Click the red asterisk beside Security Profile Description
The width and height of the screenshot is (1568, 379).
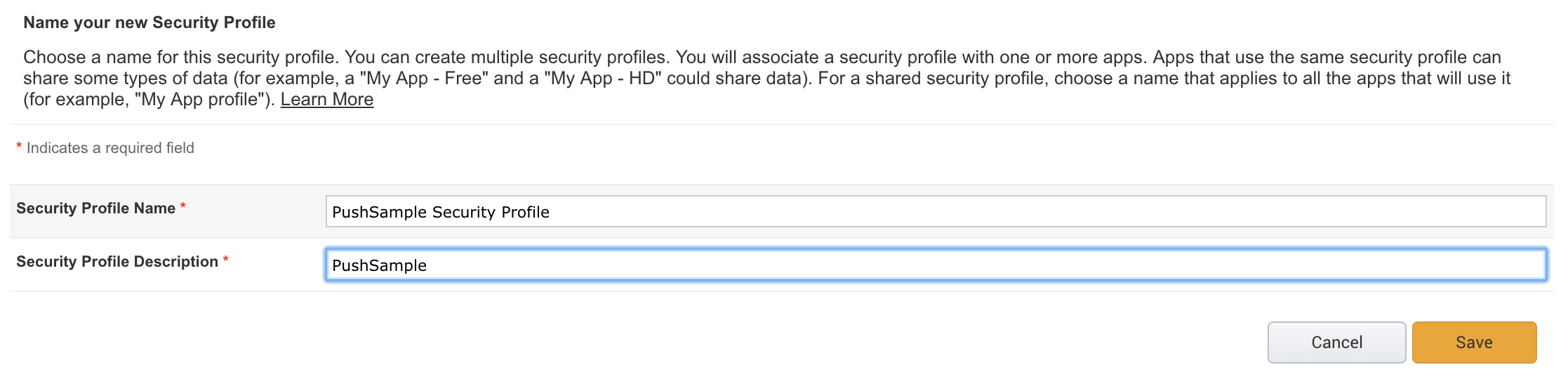226,259
